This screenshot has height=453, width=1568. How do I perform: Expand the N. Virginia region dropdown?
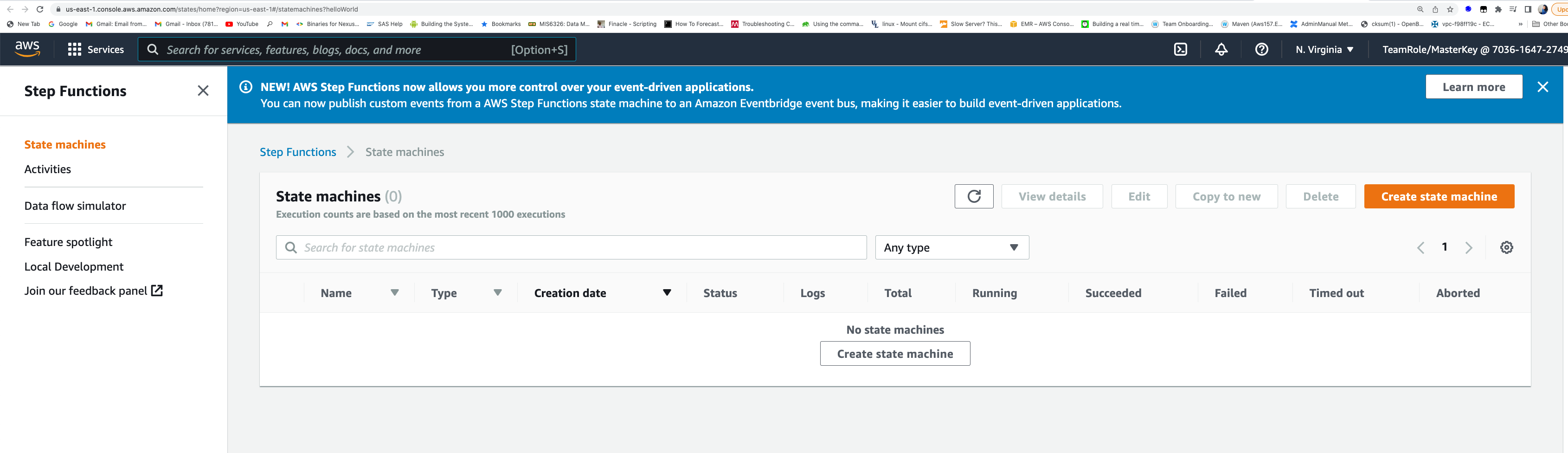click(1324, 49)
